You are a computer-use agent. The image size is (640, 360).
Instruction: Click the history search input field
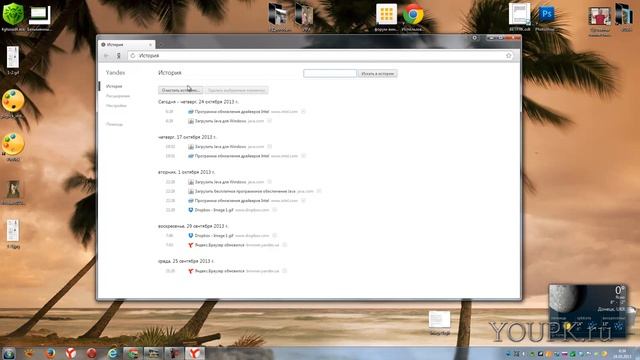click(x=330, y=73)
